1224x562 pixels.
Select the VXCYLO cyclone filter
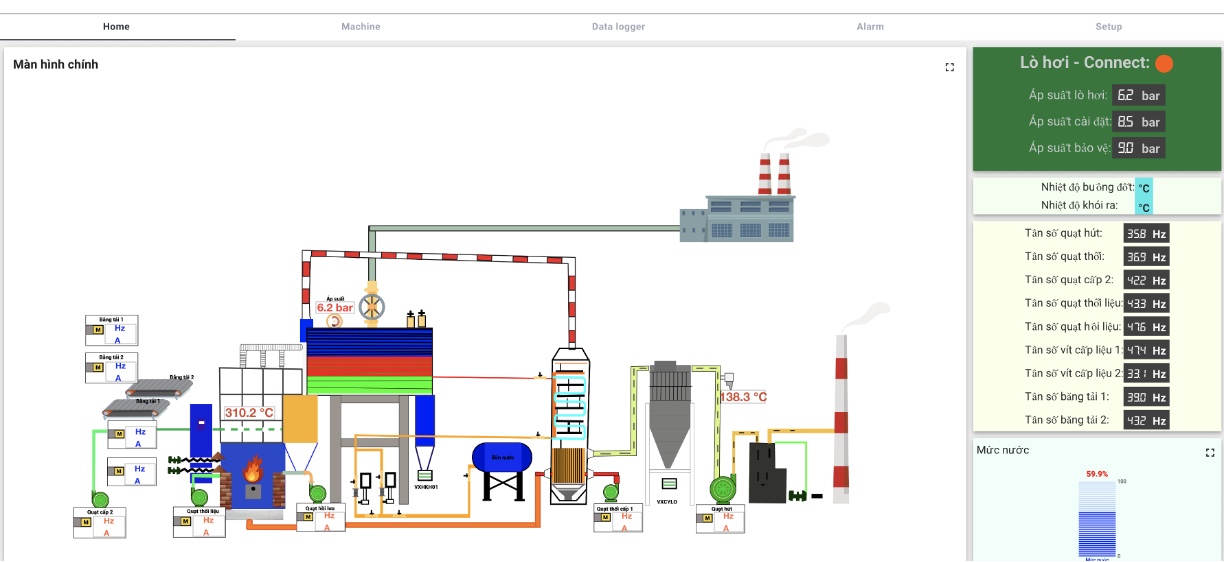pos(667,420)
